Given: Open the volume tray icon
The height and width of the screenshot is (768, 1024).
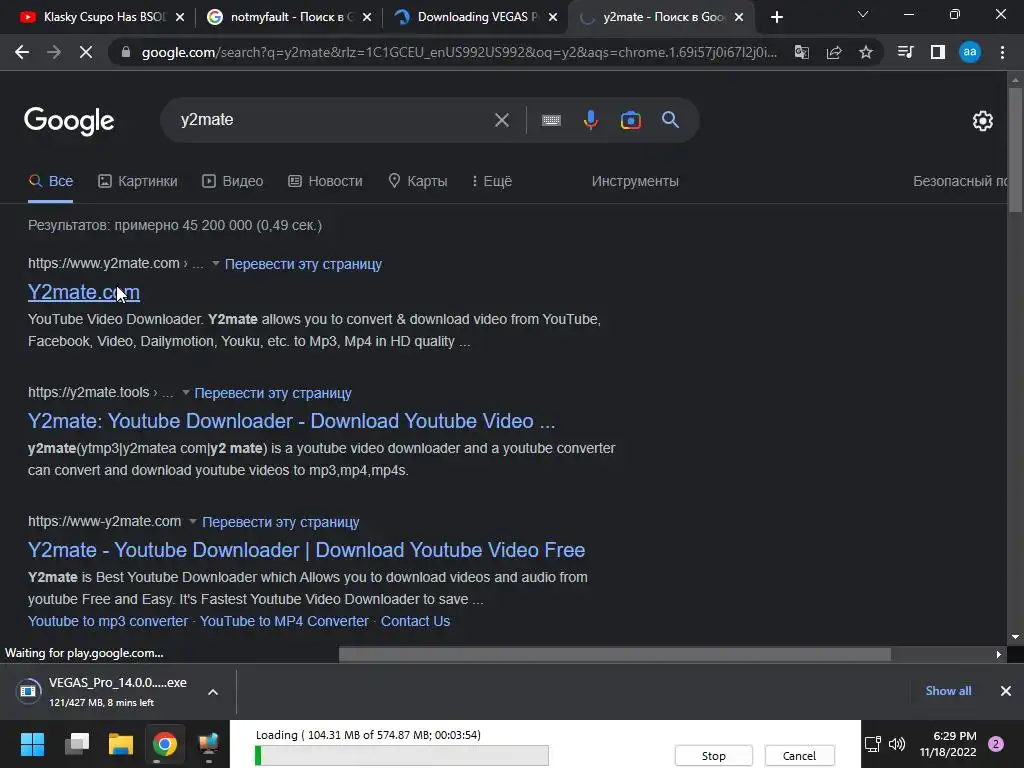Looking at the screenshot, I should tap(897, 744).
